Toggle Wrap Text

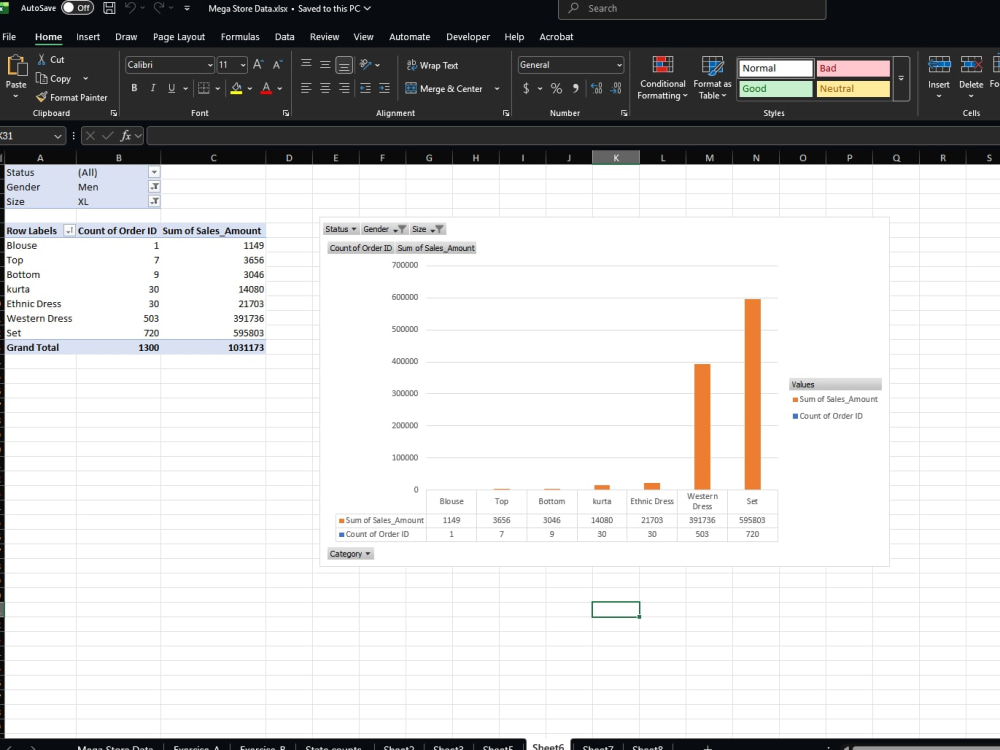432,65
